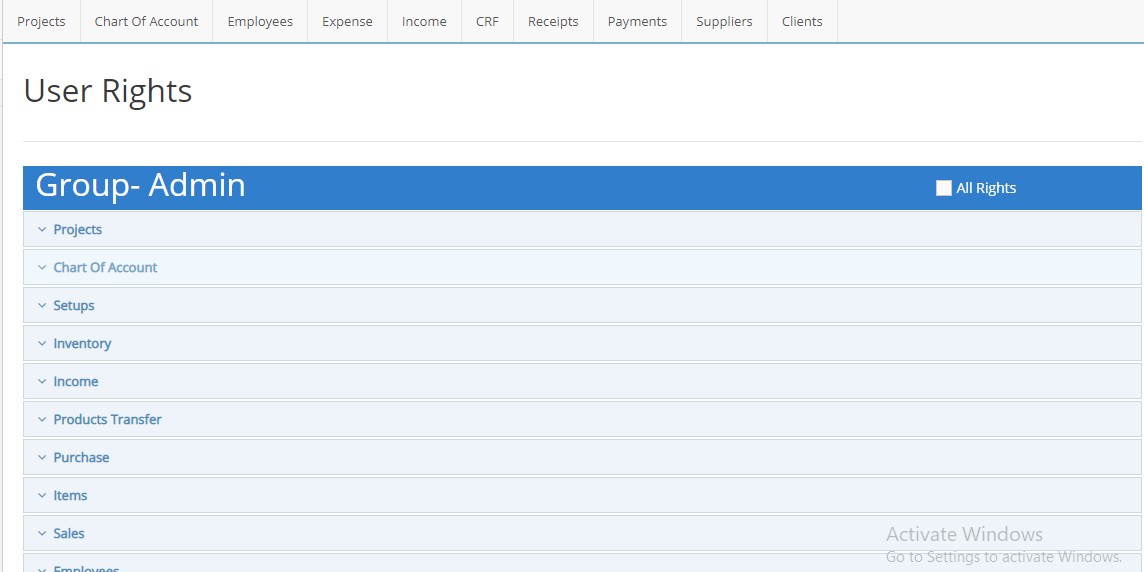This screenshot has width=1144, height=572.
Task: Select the CRF tab
Action: point(487,21)
